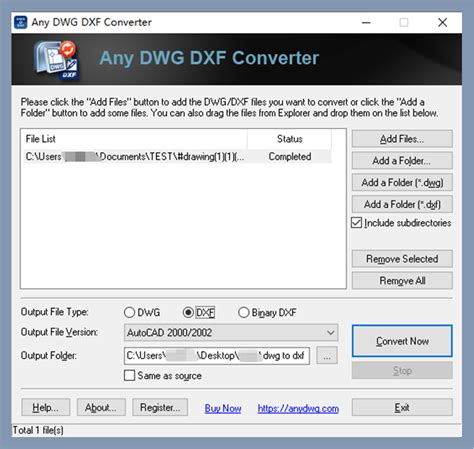Click the disabled Stop button
The width and height of the screenshot is (474, 449).
[402, 371]
